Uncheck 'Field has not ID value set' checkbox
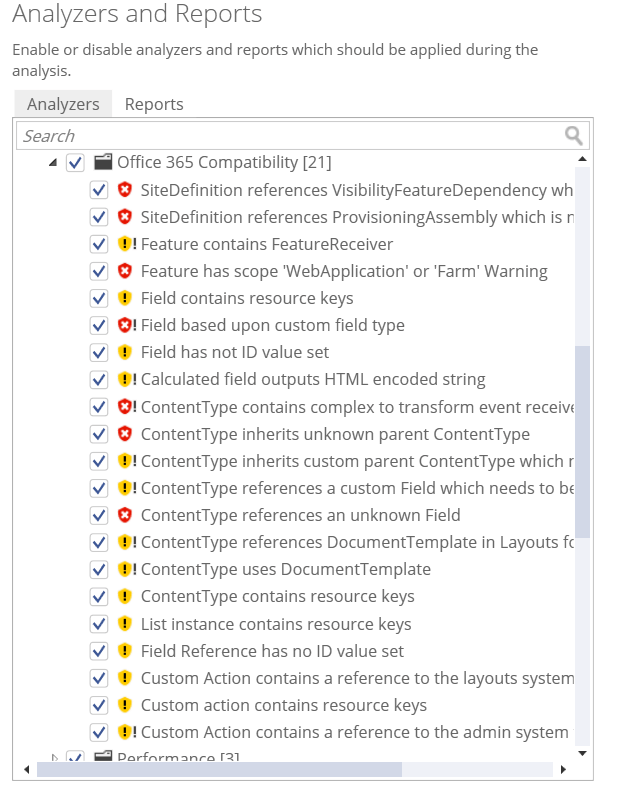 (x=99, y=353)
